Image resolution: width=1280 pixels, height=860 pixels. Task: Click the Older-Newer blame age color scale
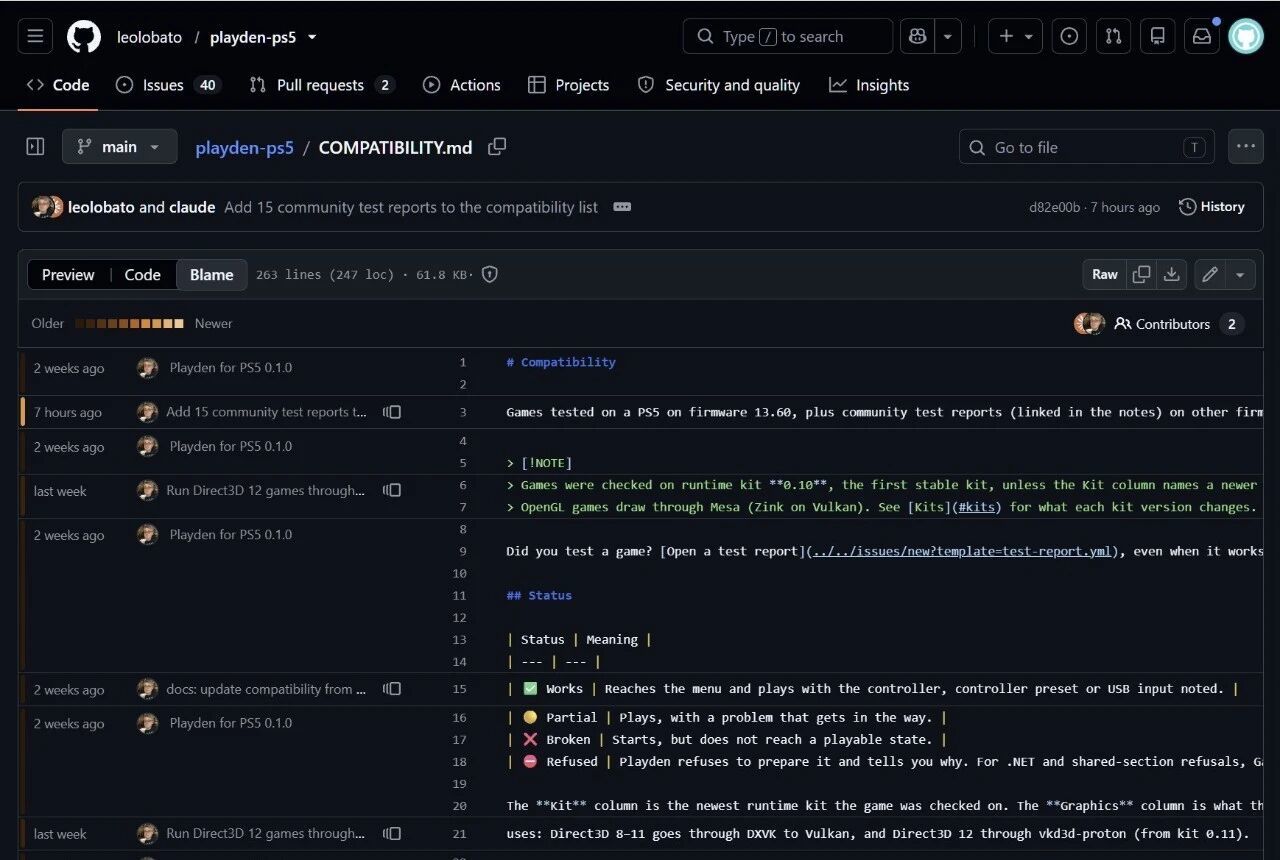[x=130, y=324]
